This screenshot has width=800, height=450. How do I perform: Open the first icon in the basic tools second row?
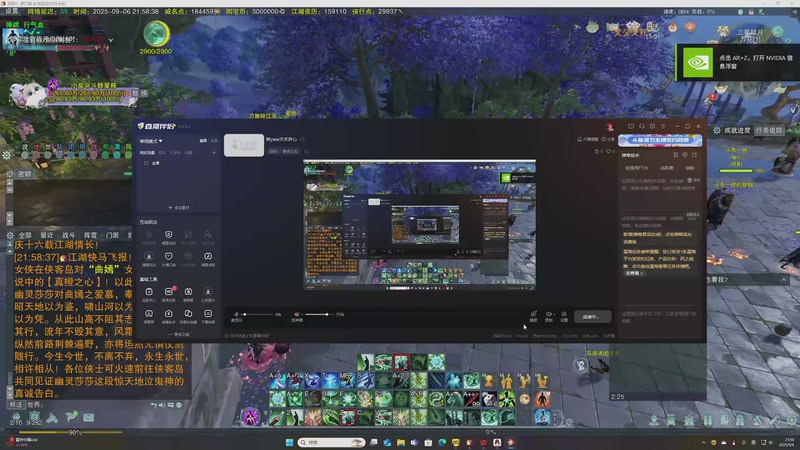click(149, 316)
